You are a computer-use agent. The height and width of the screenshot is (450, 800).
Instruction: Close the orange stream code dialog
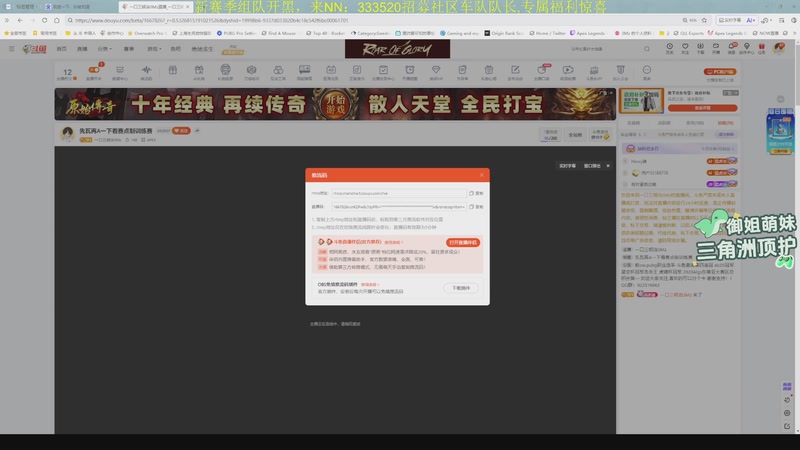coord(481,175)
